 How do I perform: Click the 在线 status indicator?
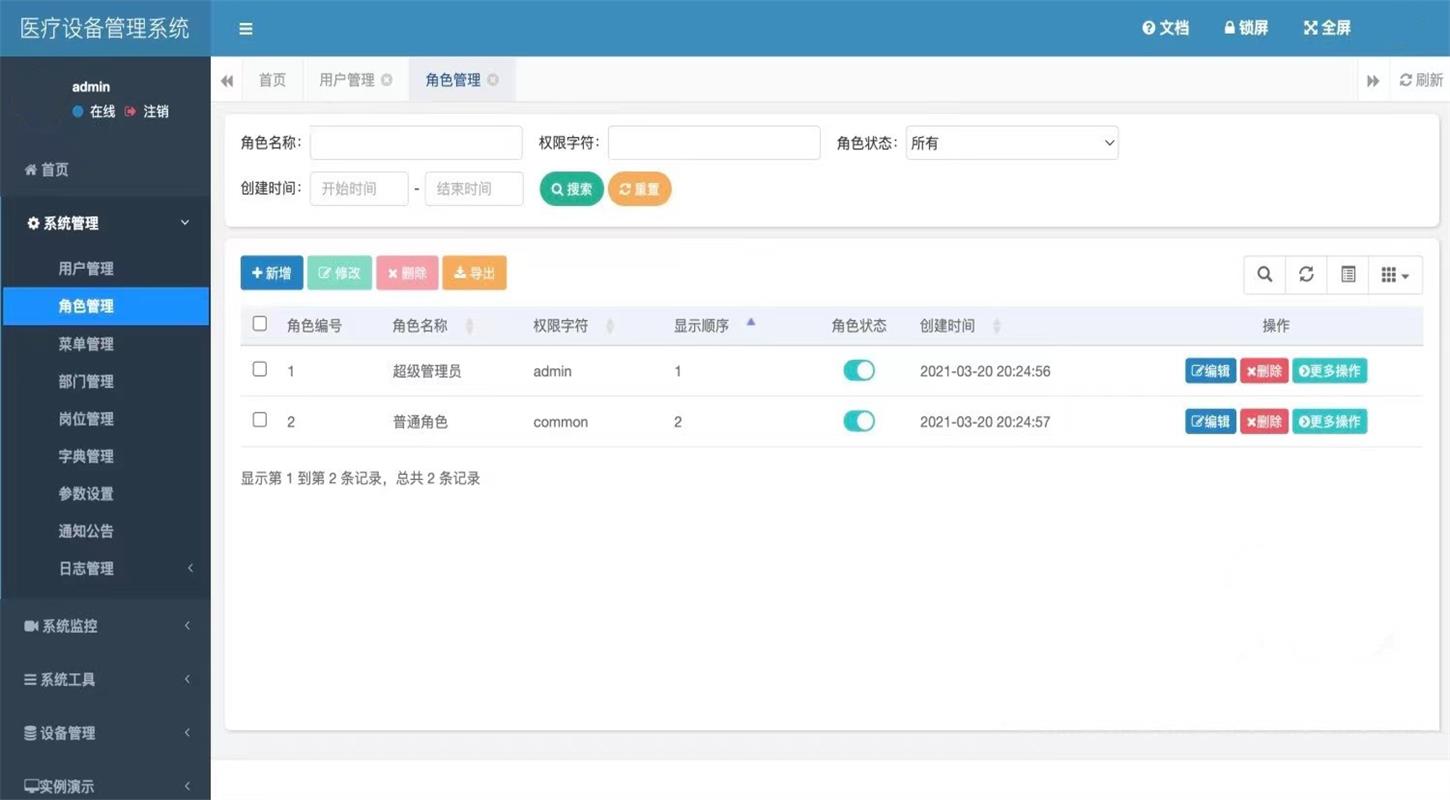pyautogui.click(x=94, y=112)
